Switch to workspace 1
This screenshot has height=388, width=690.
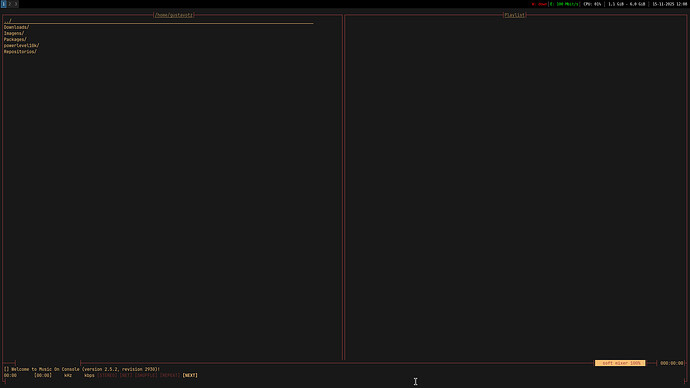[4, 4]
